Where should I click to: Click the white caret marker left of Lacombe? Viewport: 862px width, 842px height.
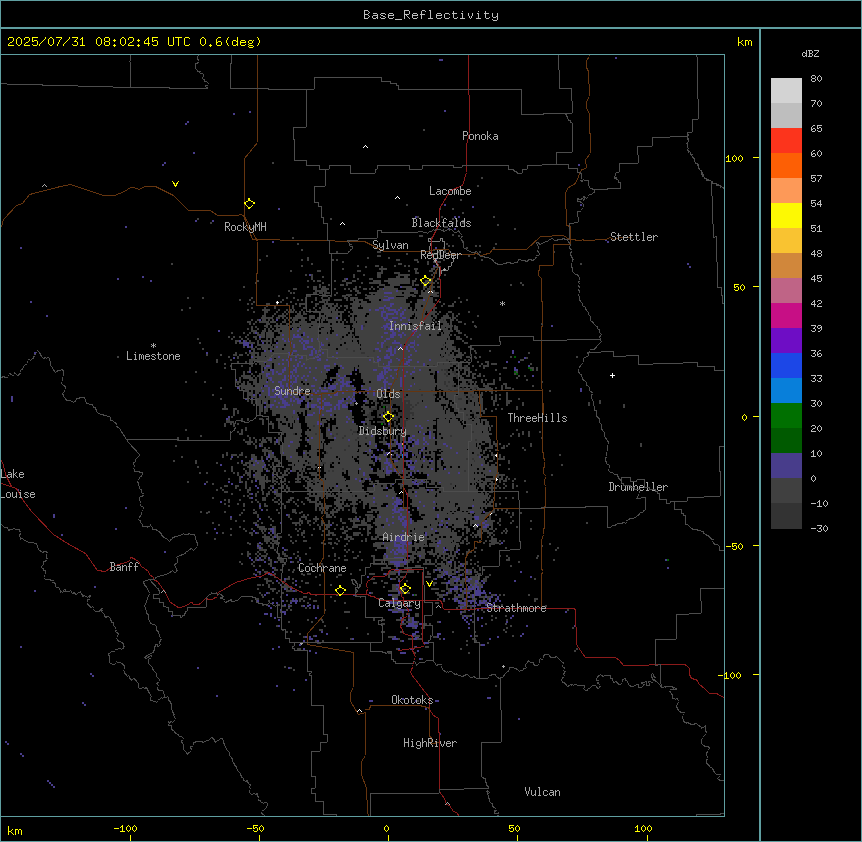[x=397, y=197]
